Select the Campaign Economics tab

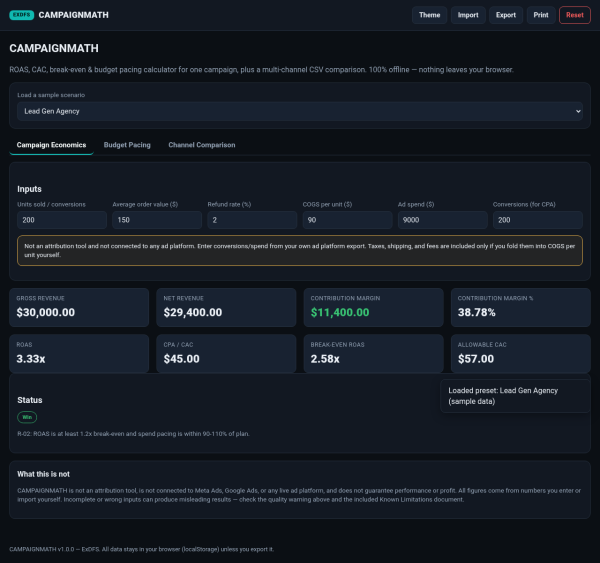(51, 145)
